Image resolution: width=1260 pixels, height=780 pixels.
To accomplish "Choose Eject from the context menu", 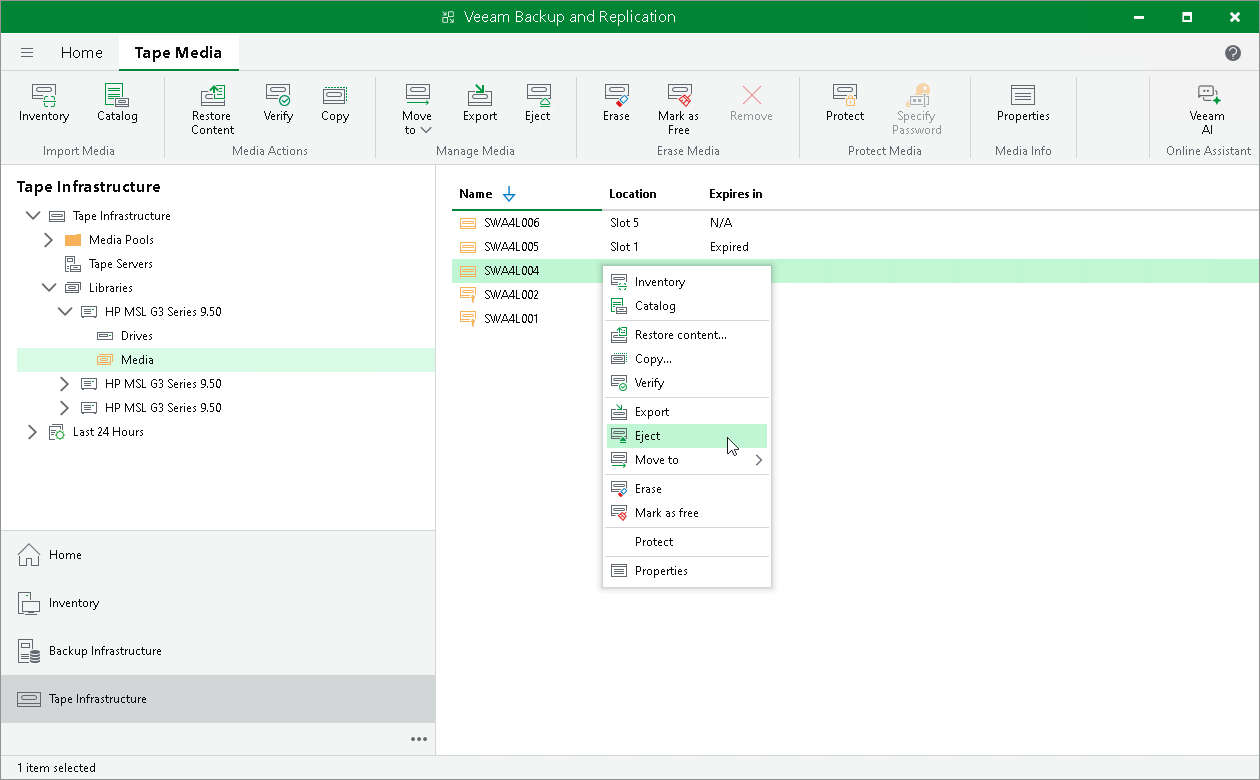I will click(x=647, y=436).
